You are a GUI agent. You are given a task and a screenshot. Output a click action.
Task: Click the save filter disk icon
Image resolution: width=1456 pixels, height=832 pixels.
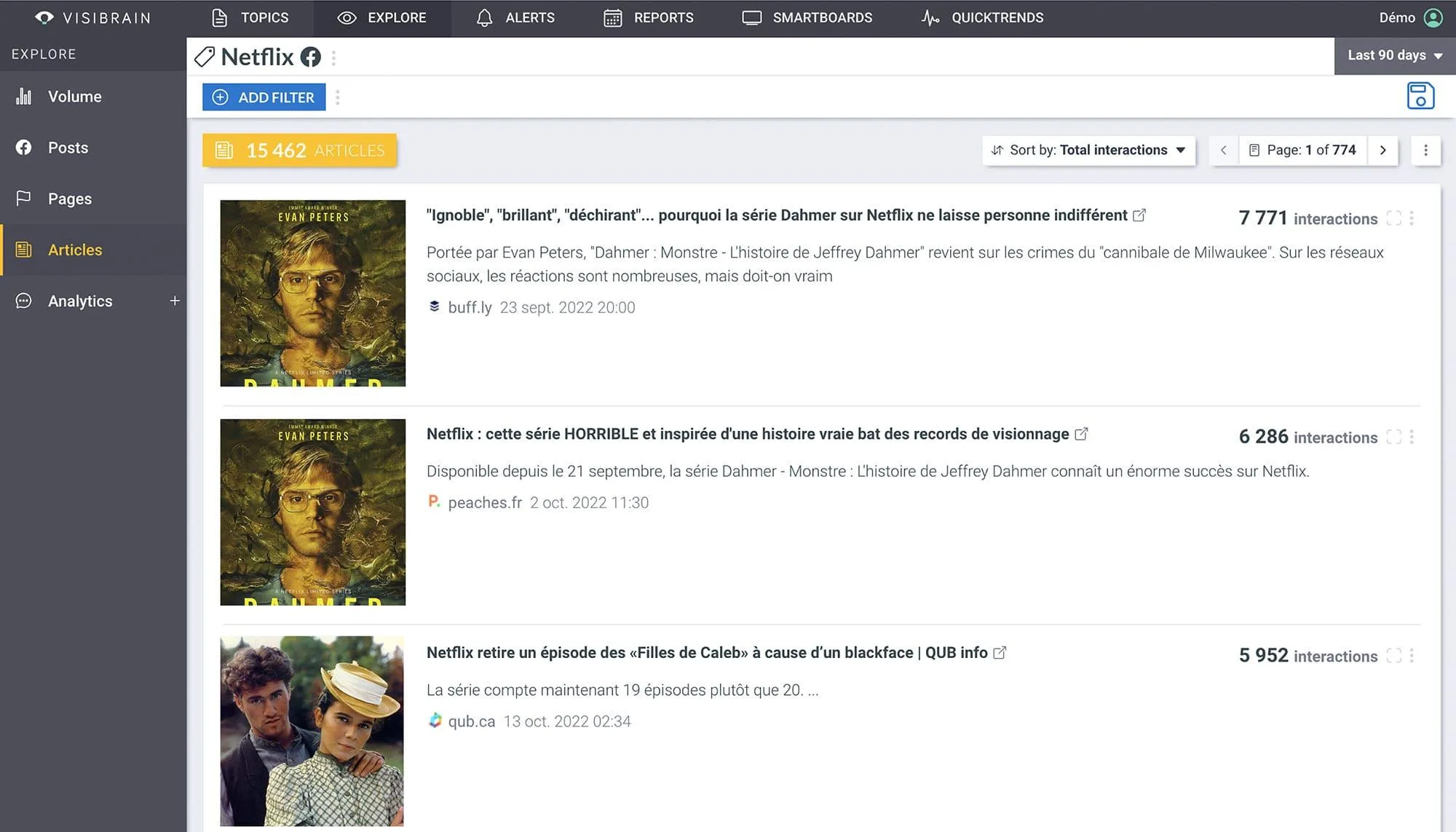tap(1420, 96)
